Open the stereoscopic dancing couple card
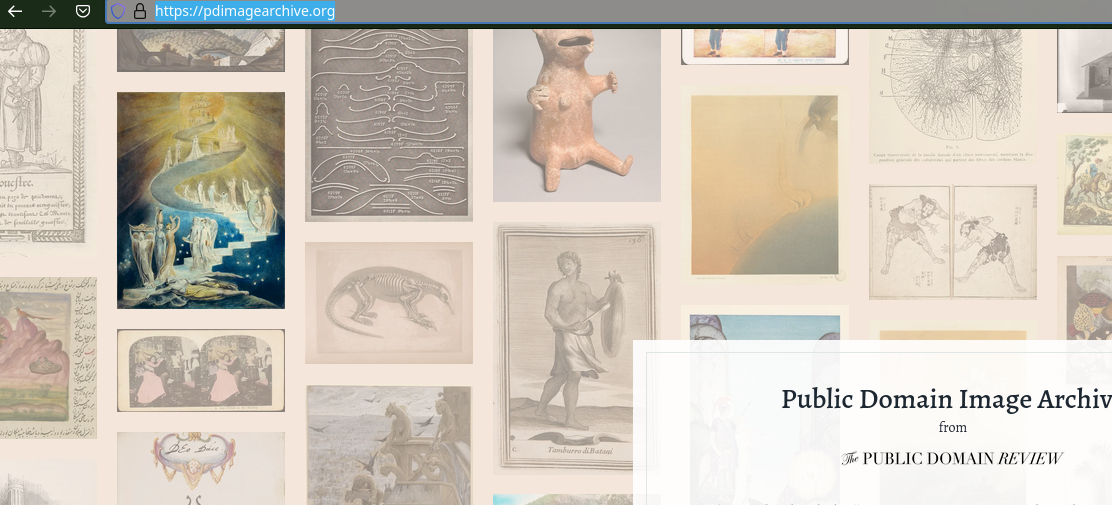The width and height of the screenshot is (1112, 505). click(201, 370)
